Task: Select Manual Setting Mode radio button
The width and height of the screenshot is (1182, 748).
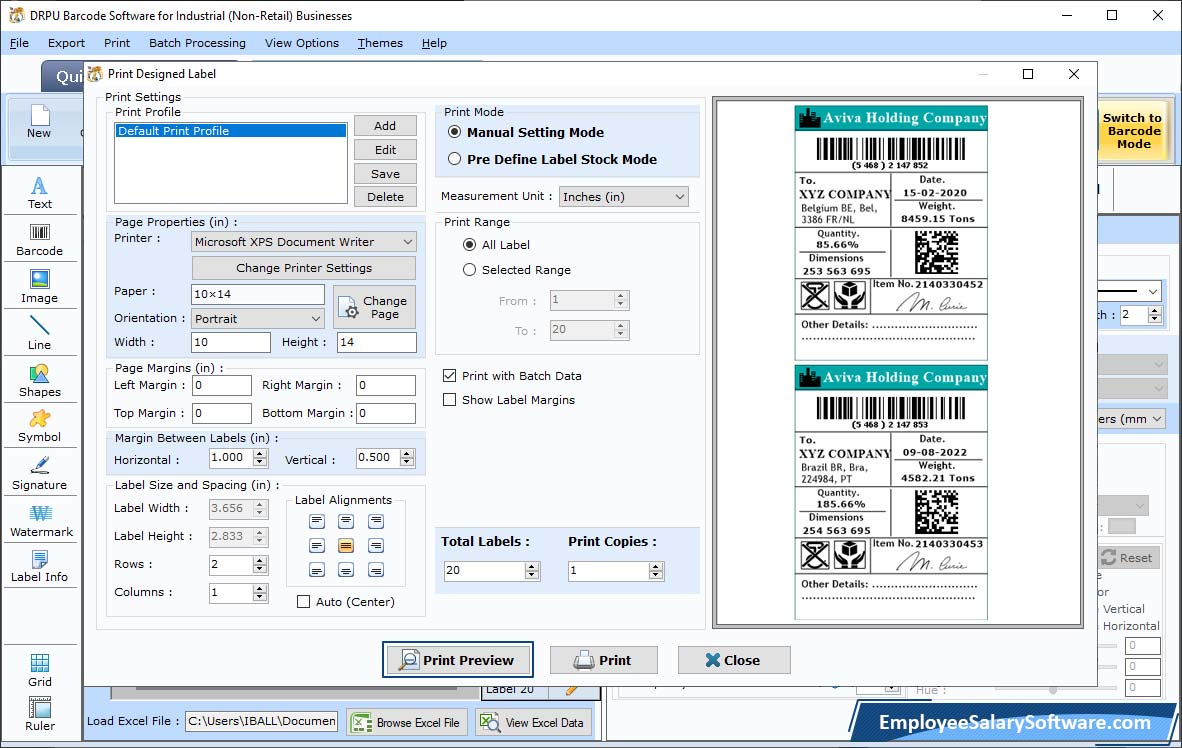Action: point(455,132)
